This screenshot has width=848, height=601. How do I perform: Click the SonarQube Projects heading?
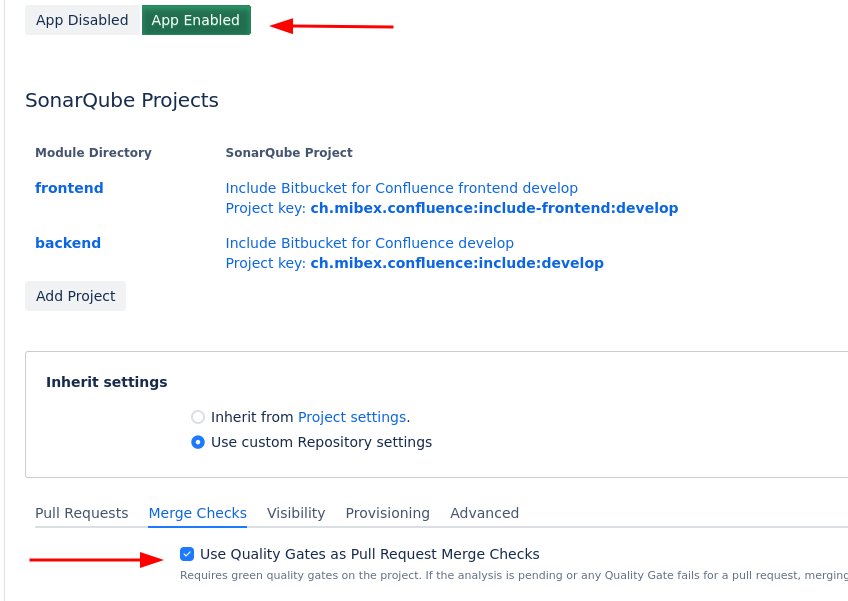click(122, 100)
